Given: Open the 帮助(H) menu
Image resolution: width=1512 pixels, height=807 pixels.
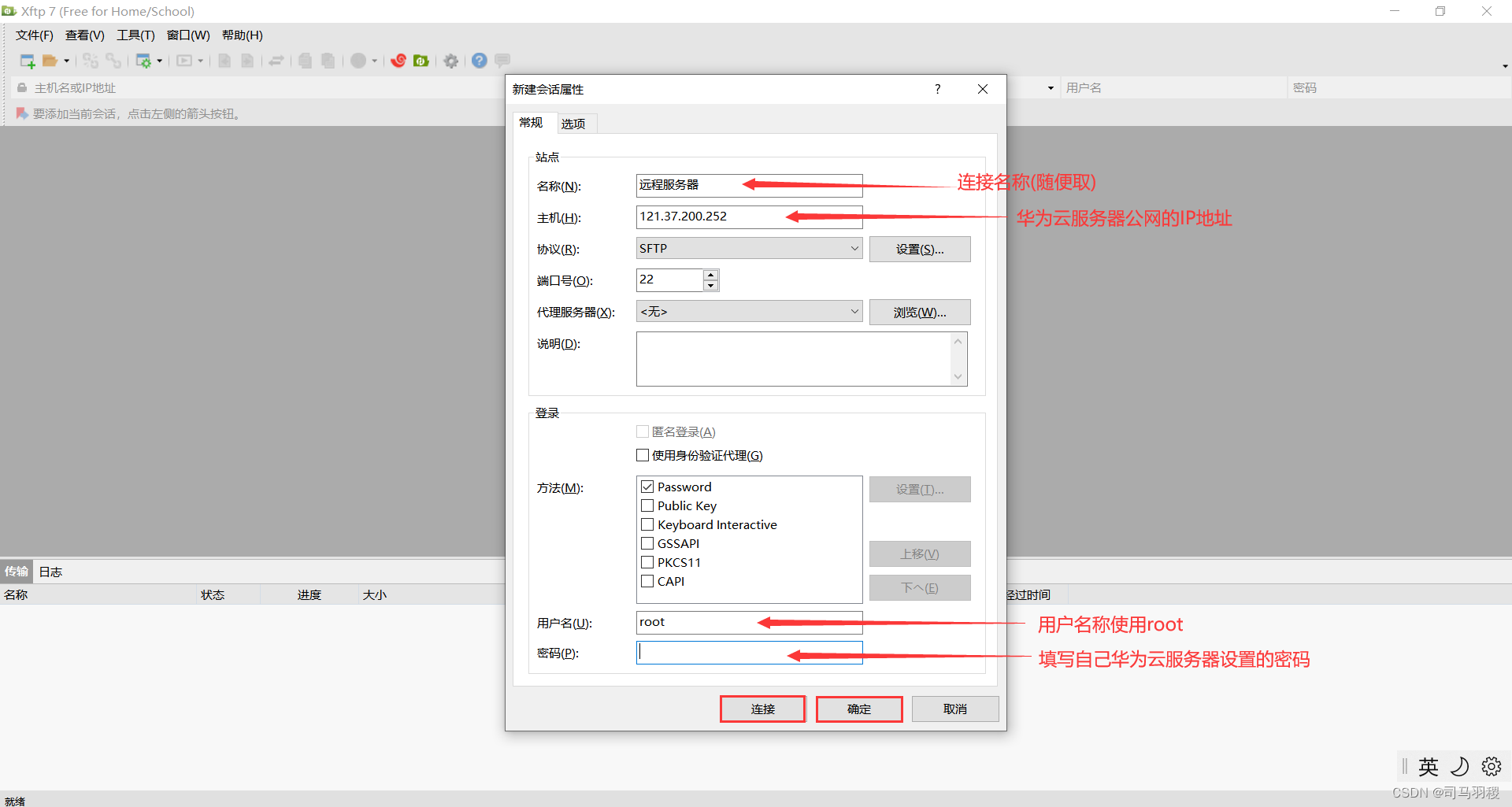Looking at the screenshot, I should coord(243,35).
